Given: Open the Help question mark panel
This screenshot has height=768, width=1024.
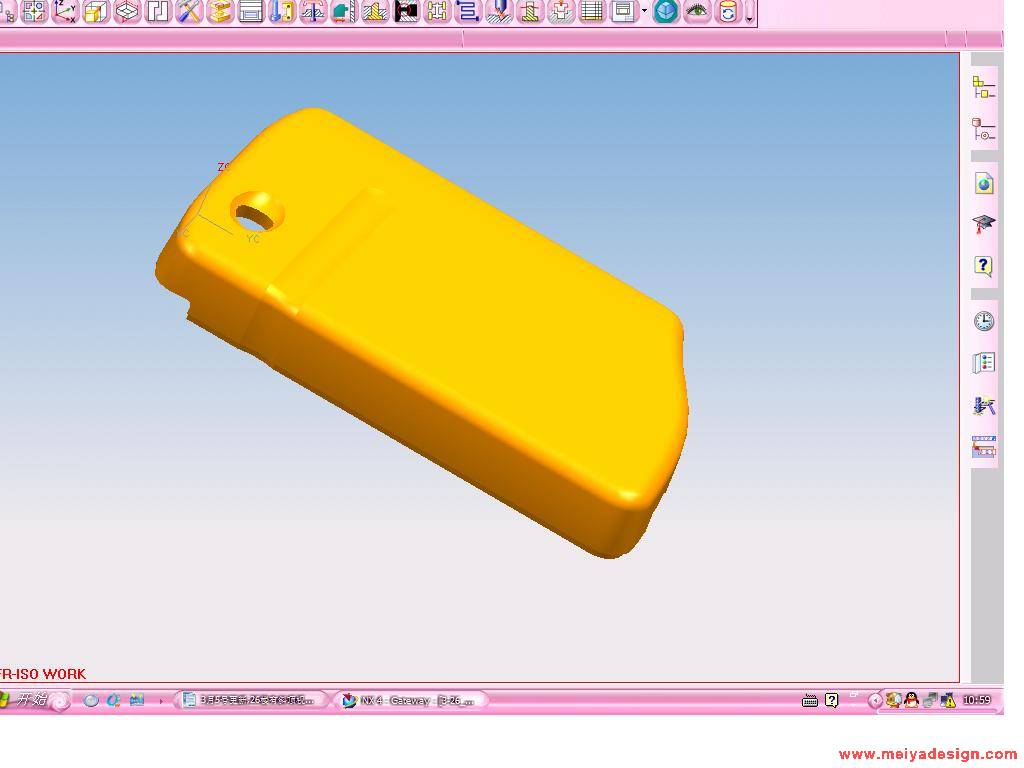Looking at the screenshot, I should (x=984, y=266).
